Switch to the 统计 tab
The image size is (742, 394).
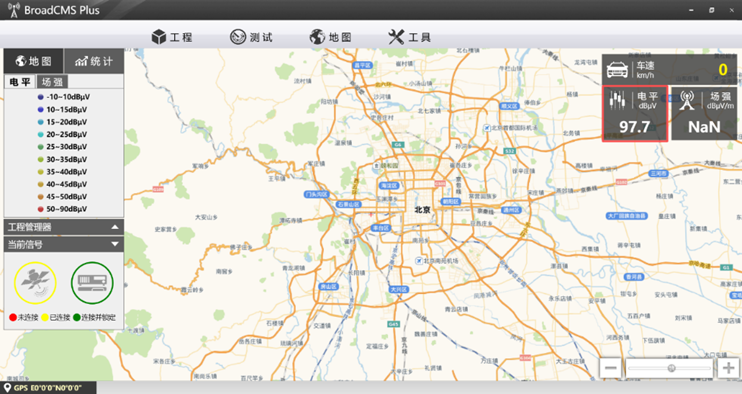tap(94, 61)
